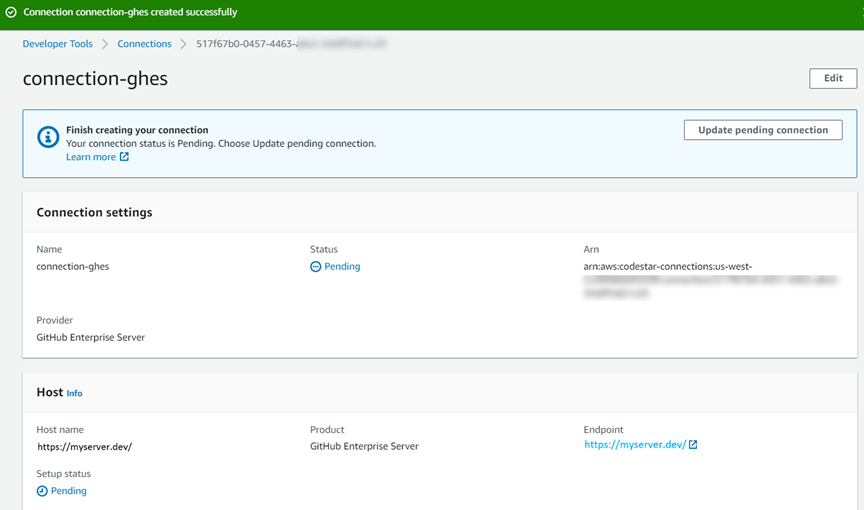Select the Pending text under Status
864x510 pixels.
(342, 267)
